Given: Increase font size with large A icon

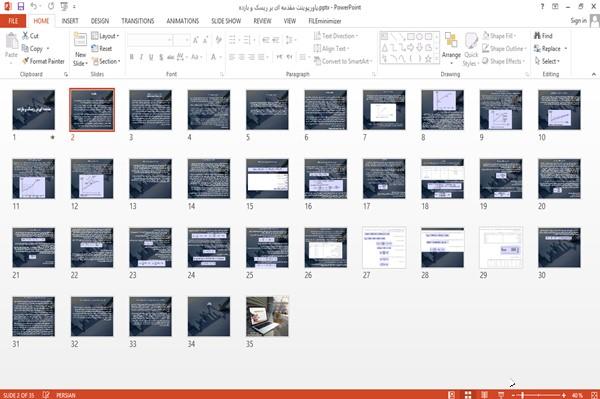Looking at the screenshot, I should pos(196,40).
